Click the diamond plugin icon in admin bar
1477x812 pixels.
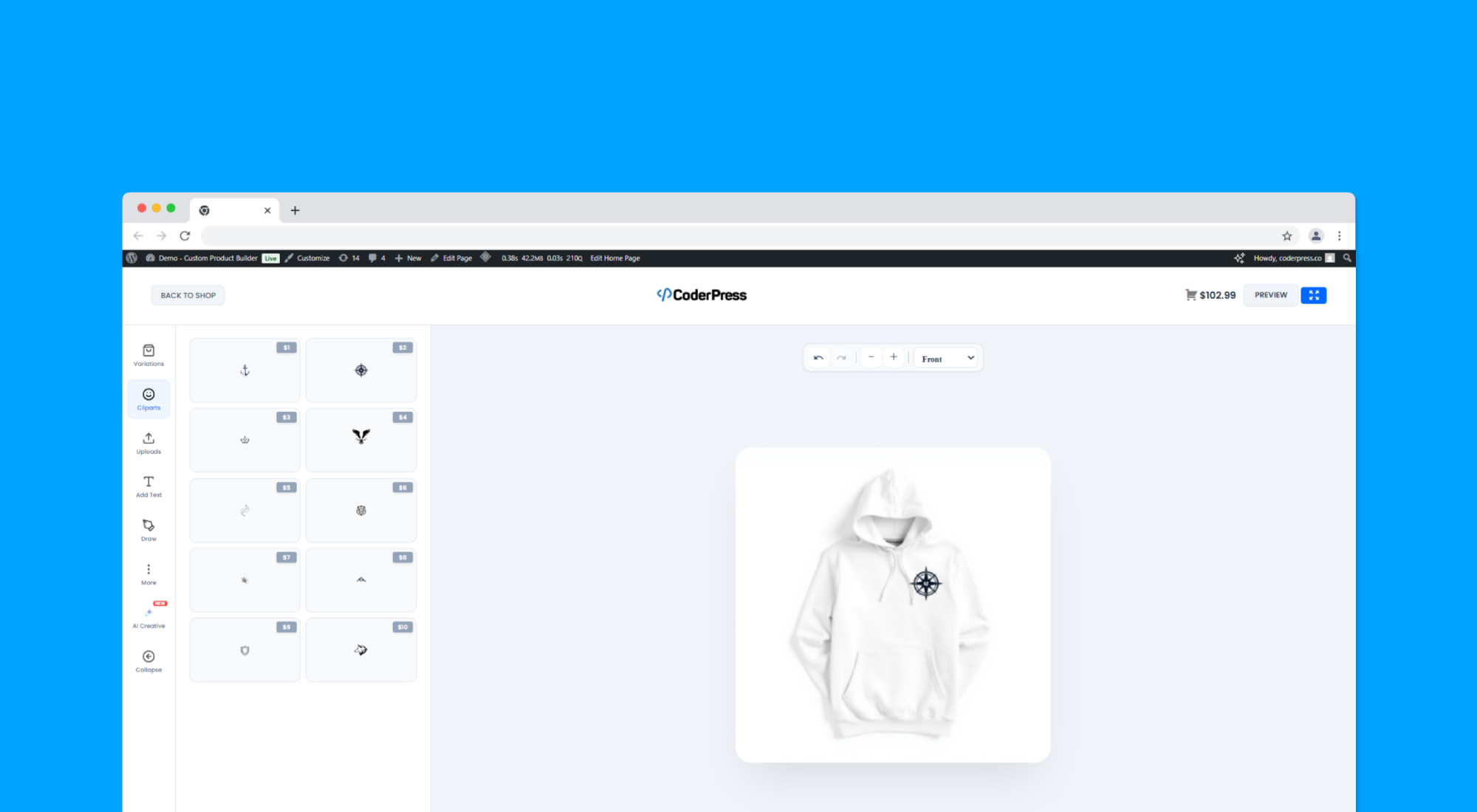coord(485,257)
